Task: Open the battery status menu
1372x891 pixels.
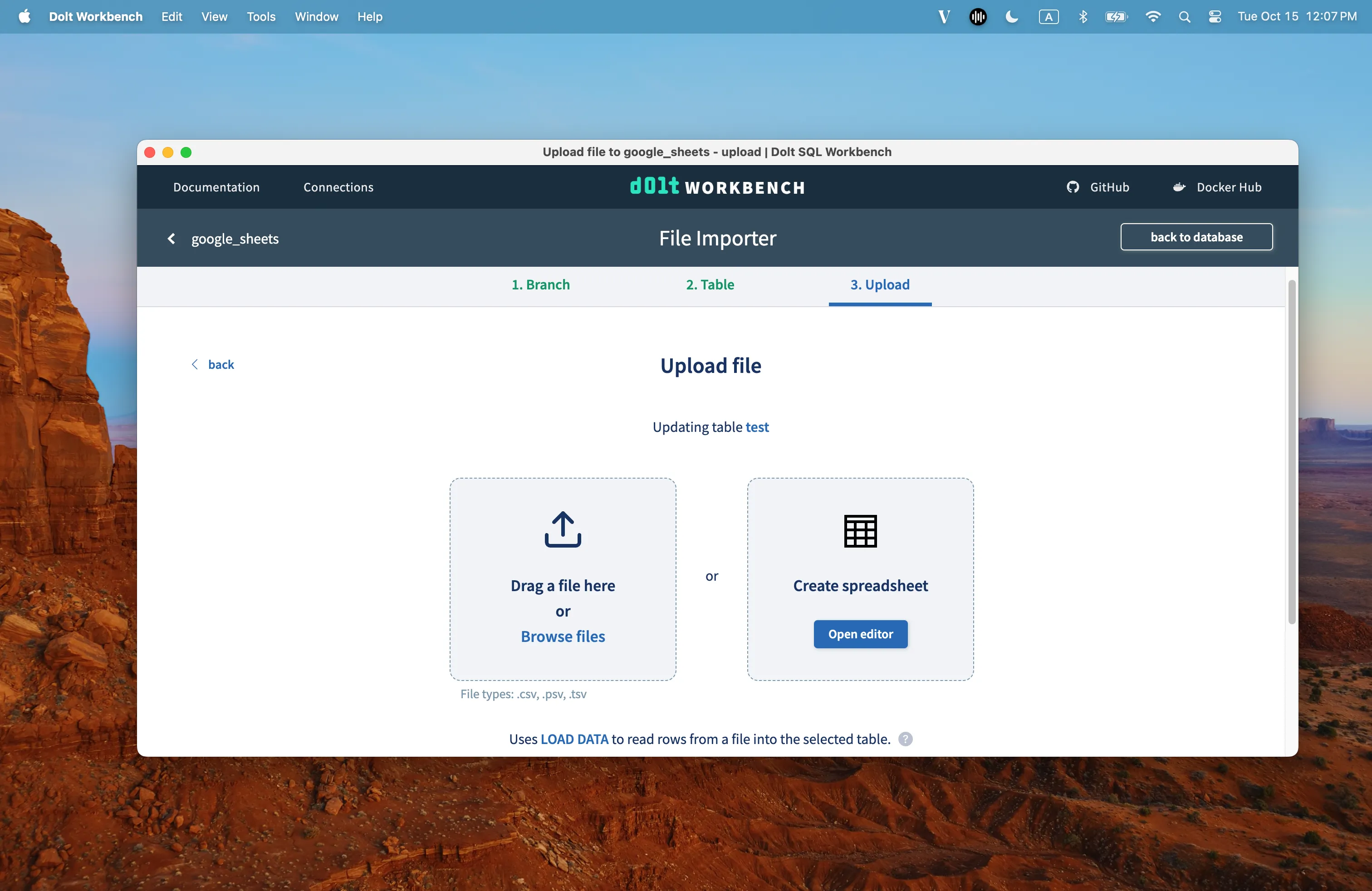Action: (x=1116, y=17)
